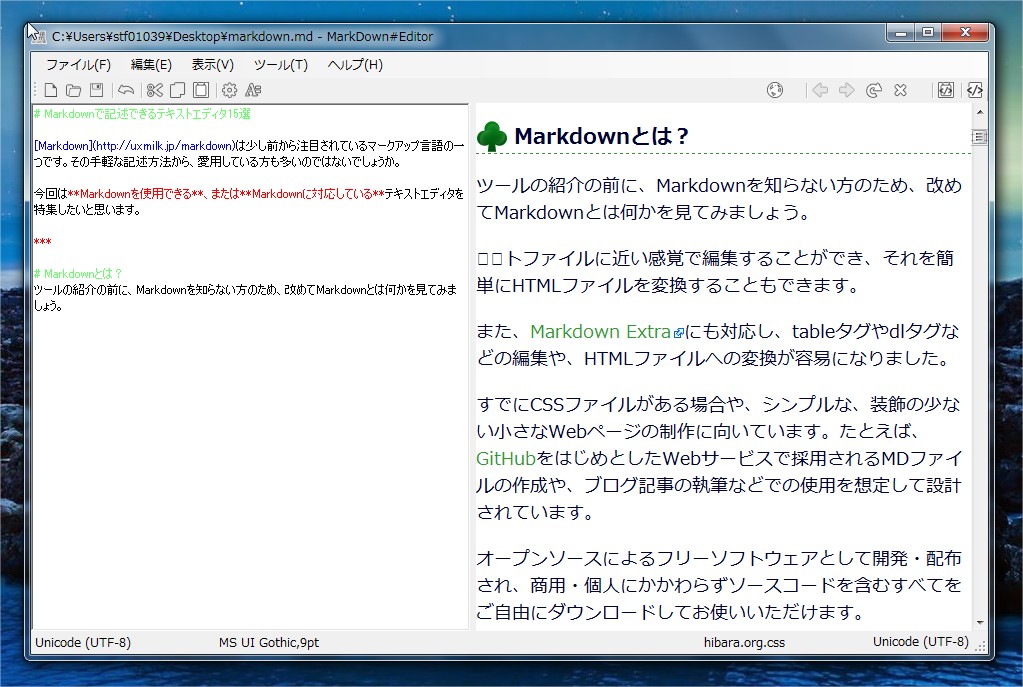Click inside the Markdown editor text area
The height and width of the screenshot is (687, 1023).
(x=250, y=450)
